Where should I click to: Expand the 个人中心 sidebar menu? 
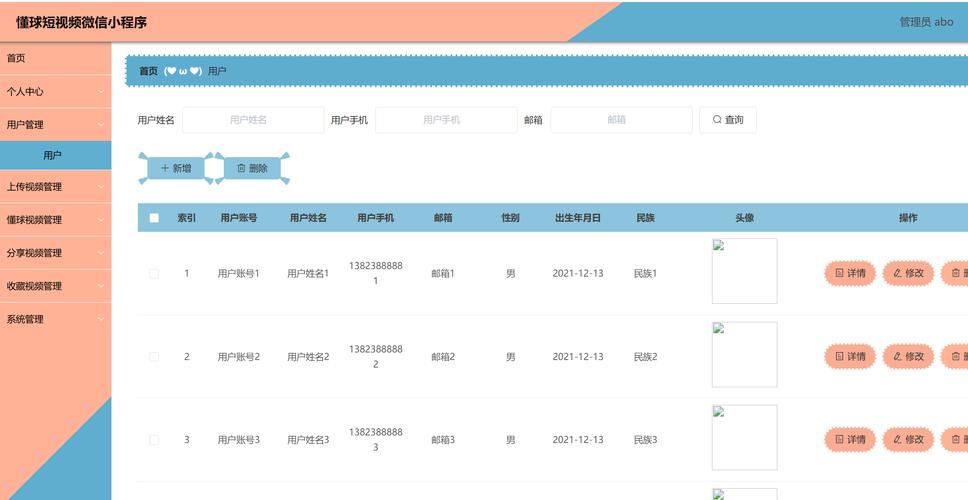pyautogui.click(x=55, y=91)
